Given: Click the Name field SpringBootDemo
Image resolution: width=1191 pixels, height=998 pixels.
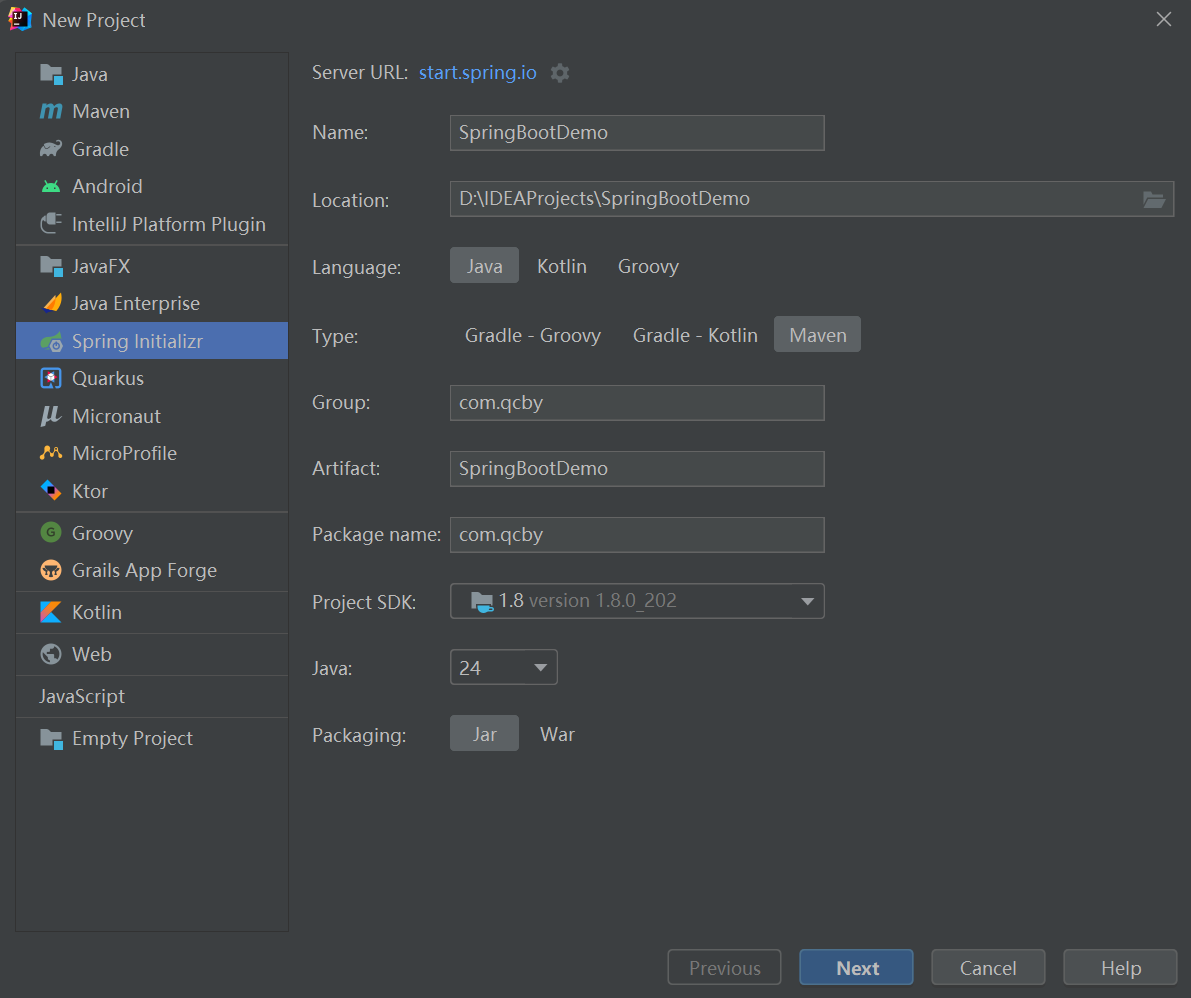Looking at the screenshot, I should (x=637, y=133).
